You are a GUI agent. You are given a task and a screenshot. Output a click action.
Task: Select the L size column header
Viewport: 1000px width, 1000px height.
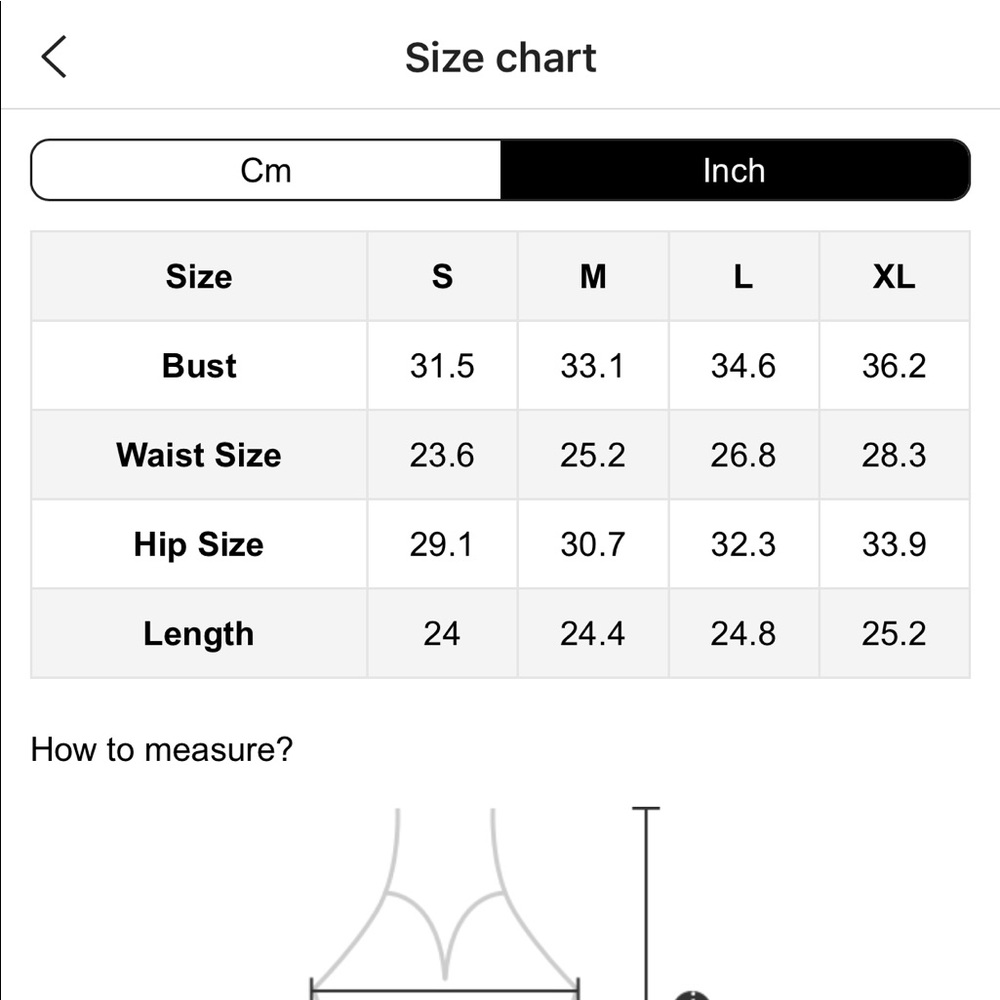click(744, 276)
